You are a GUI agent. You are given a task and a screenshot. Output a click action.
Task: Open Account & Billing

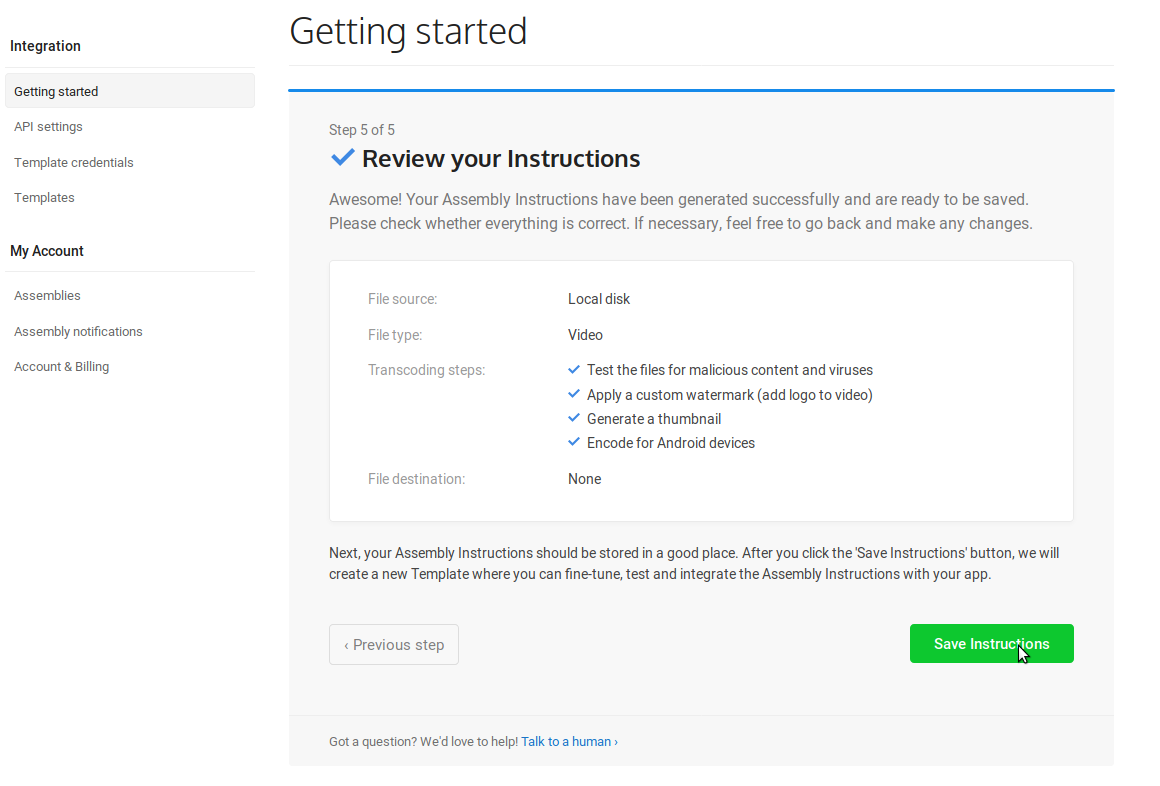[62, 367]
